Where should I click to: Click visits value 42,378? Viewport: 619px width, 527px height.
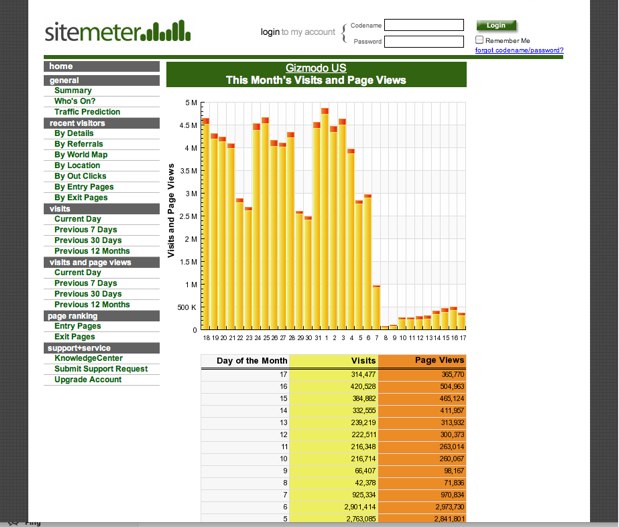tap(365, 482)
